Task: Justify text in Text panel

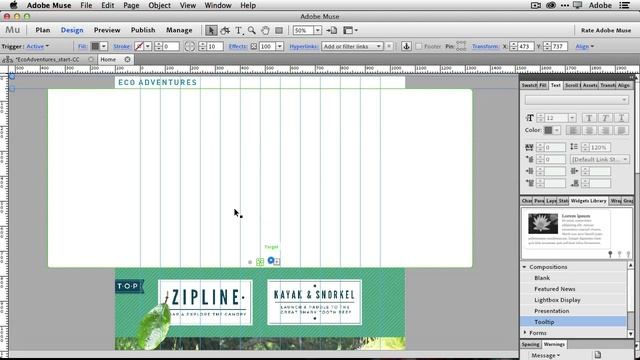Action: (621, 131)
